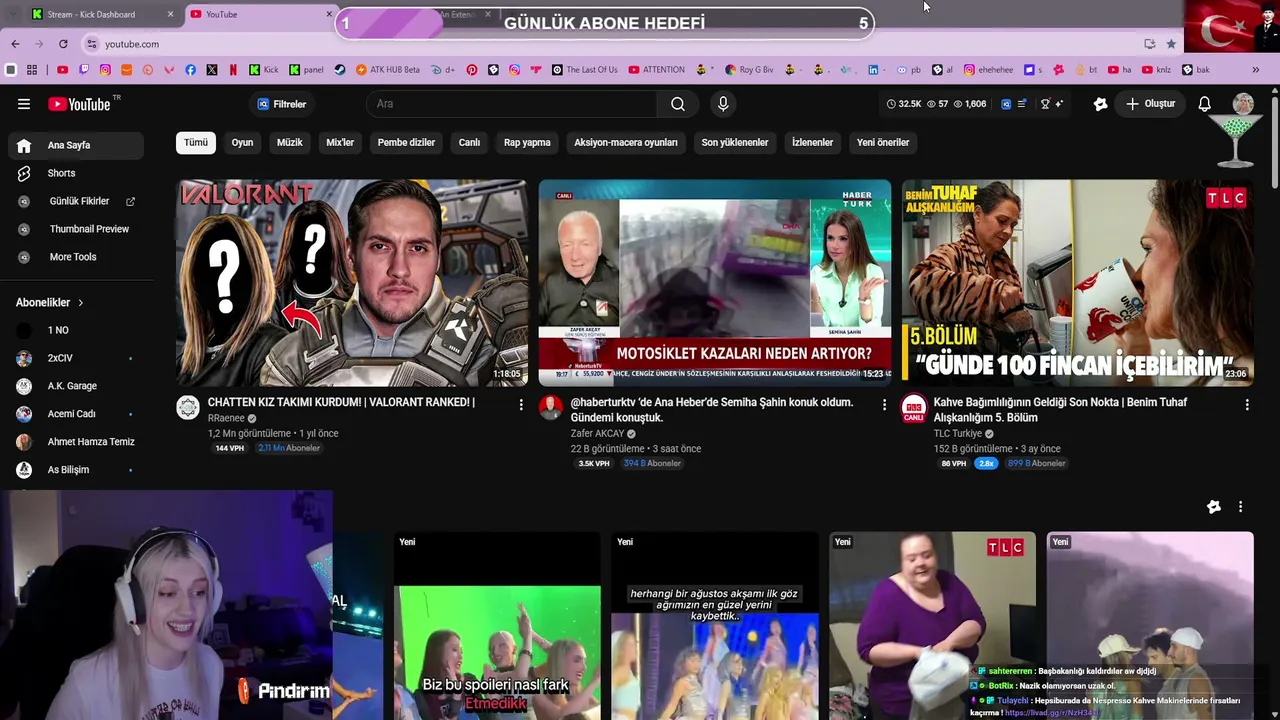Viewport: 1280px width, 720px height.
Task: Select the Oyun filter chip
Action: [x=243, y=142]
